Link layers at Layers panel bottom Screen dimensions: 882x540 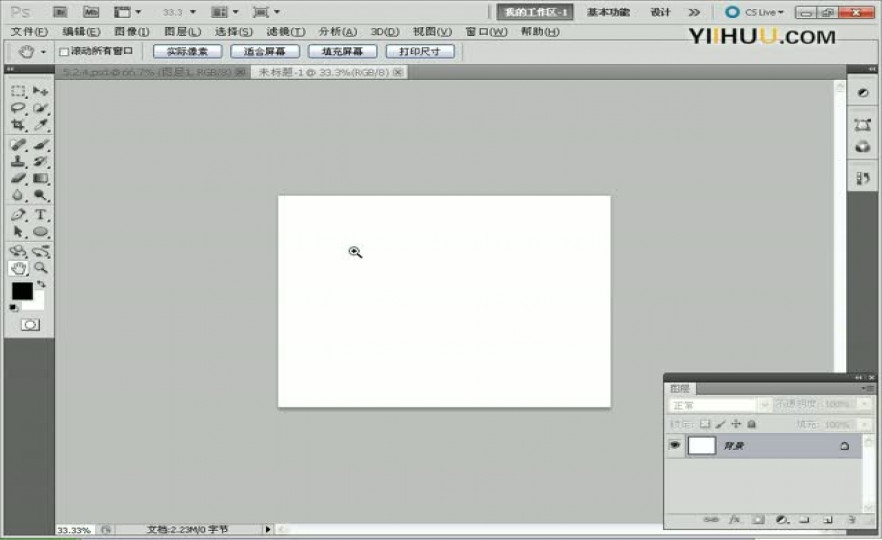pyautogui.click(x=711, y=520)
